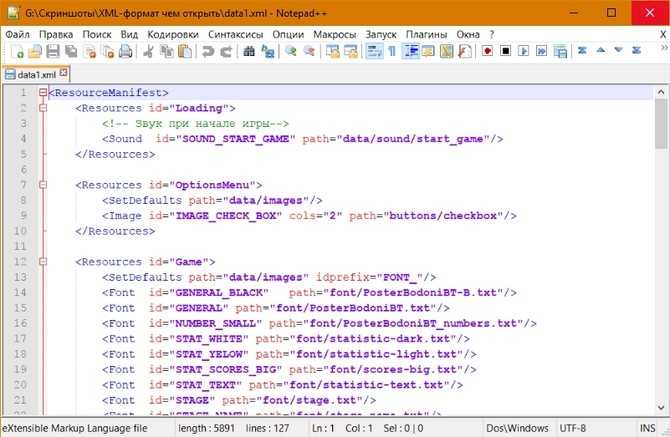Viewport: 670px width, 437px height.
Task: Collapse OptionsMenu Resources fold marker line 7
Action: (x=42, y=185)
